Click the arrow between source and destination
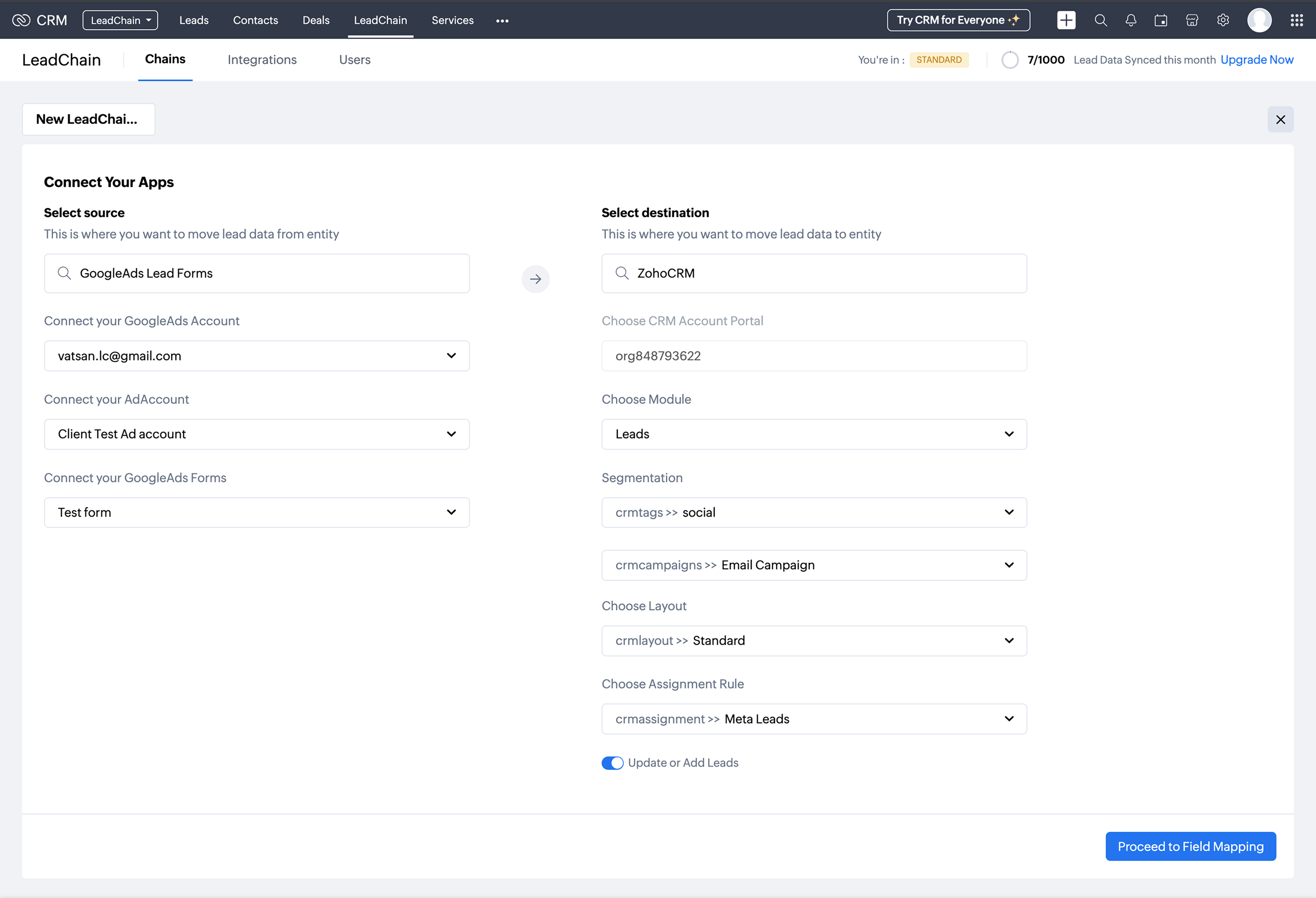 pos(535,279)
